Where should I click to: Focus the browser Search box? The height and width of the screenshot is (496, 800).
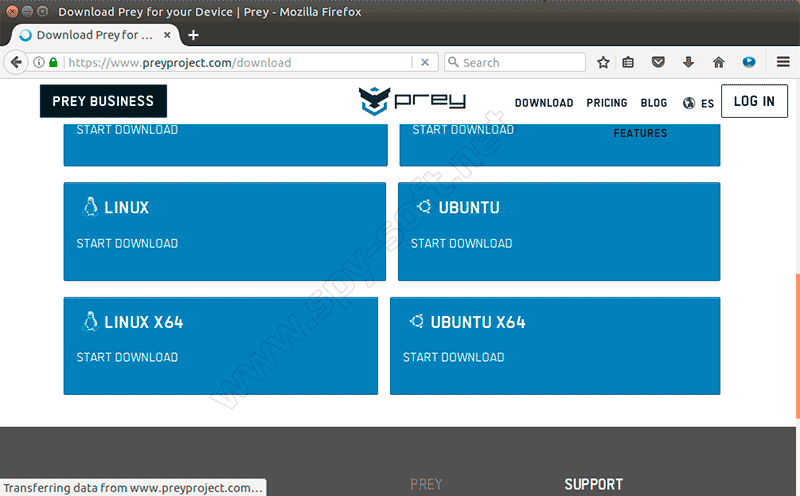tap(514, 62)
